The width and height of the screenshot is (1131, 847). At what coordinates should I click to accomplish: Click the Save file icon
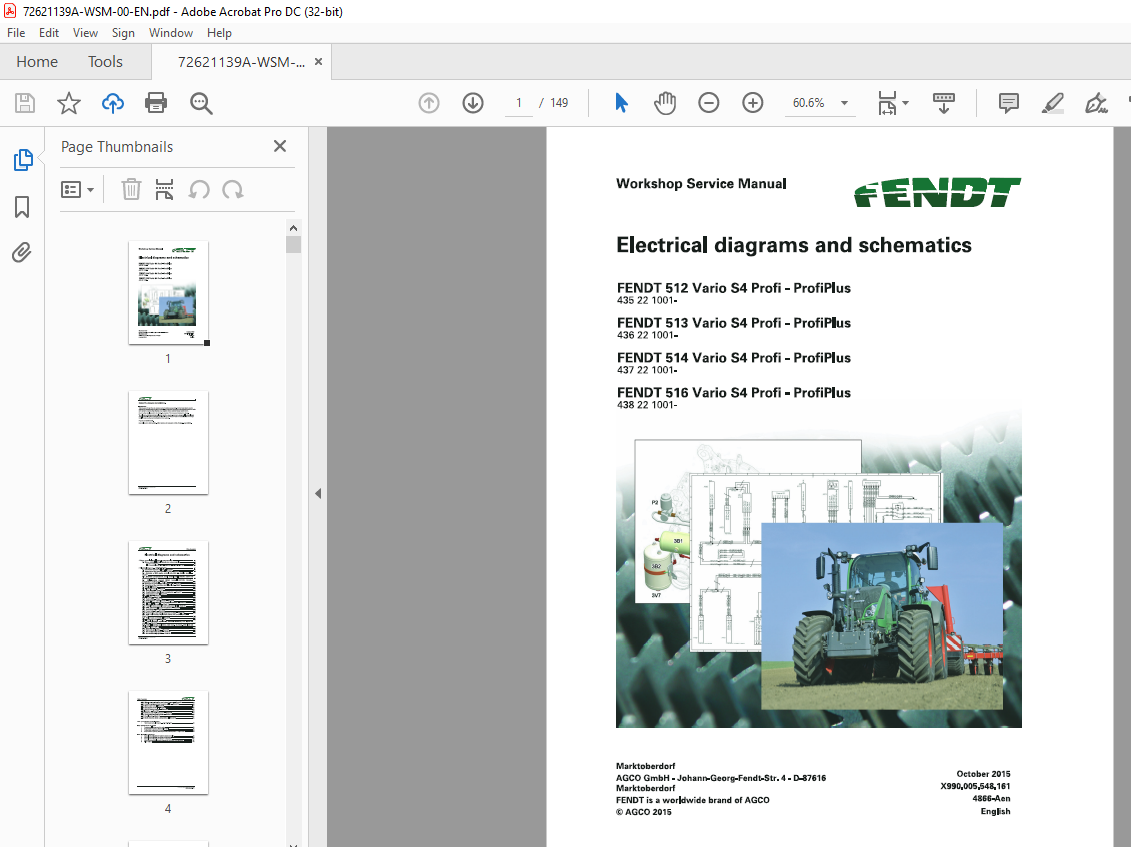[25, 103]
